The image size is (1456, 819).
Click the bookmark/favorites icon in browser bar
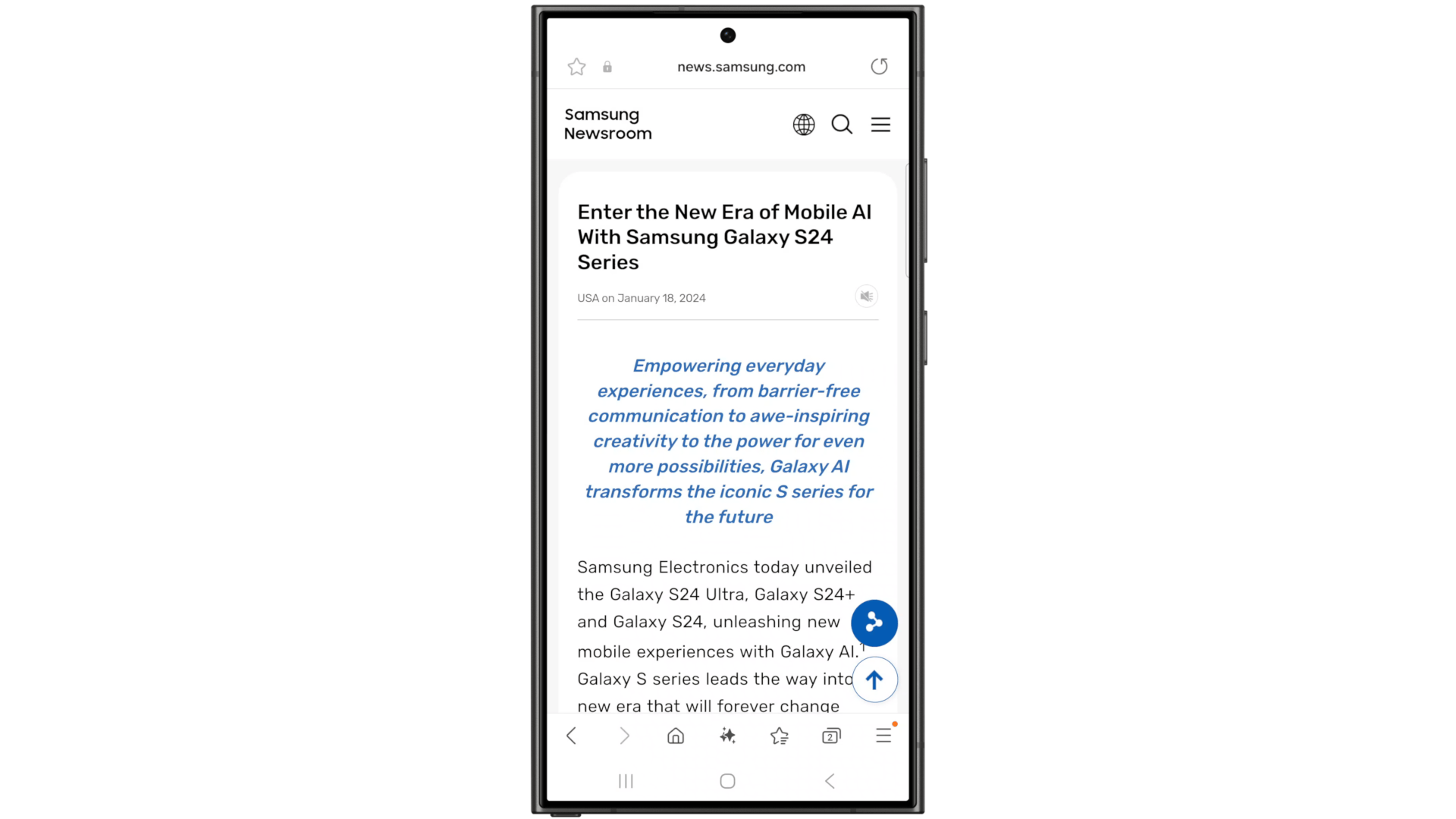pos(576,66)
